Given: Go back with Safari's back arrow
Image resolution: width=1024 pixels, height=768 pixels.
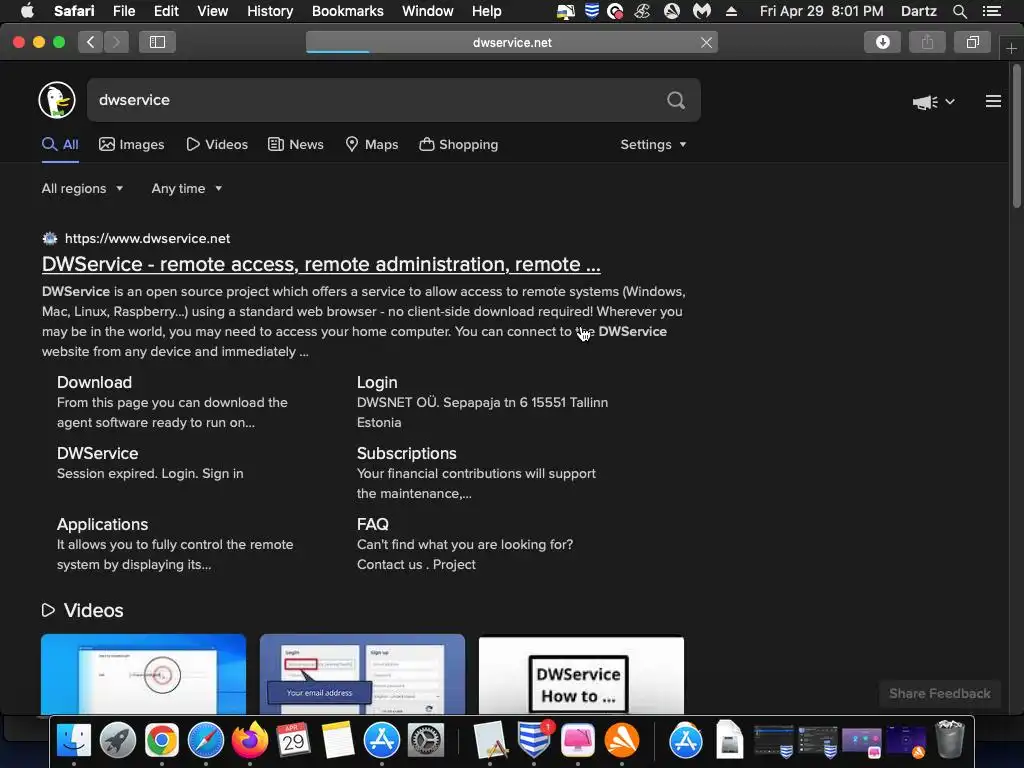Looking at the screenshot, I should [91, 42].
